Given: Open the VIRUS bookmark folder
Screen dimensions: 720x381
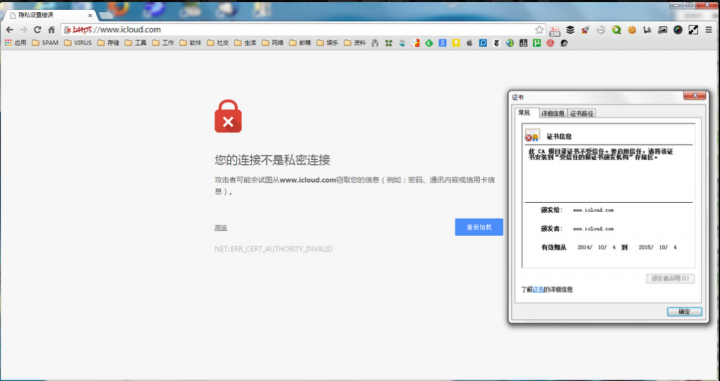Looking at the screenshot, I should click(x=78, y=43).
